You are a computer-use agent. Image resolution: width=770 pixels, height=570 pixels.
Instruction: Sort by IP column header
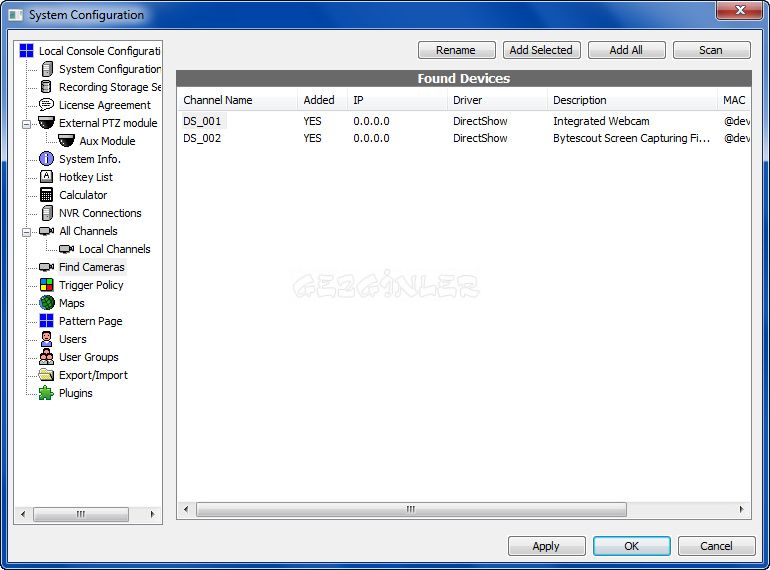[397, 100]
